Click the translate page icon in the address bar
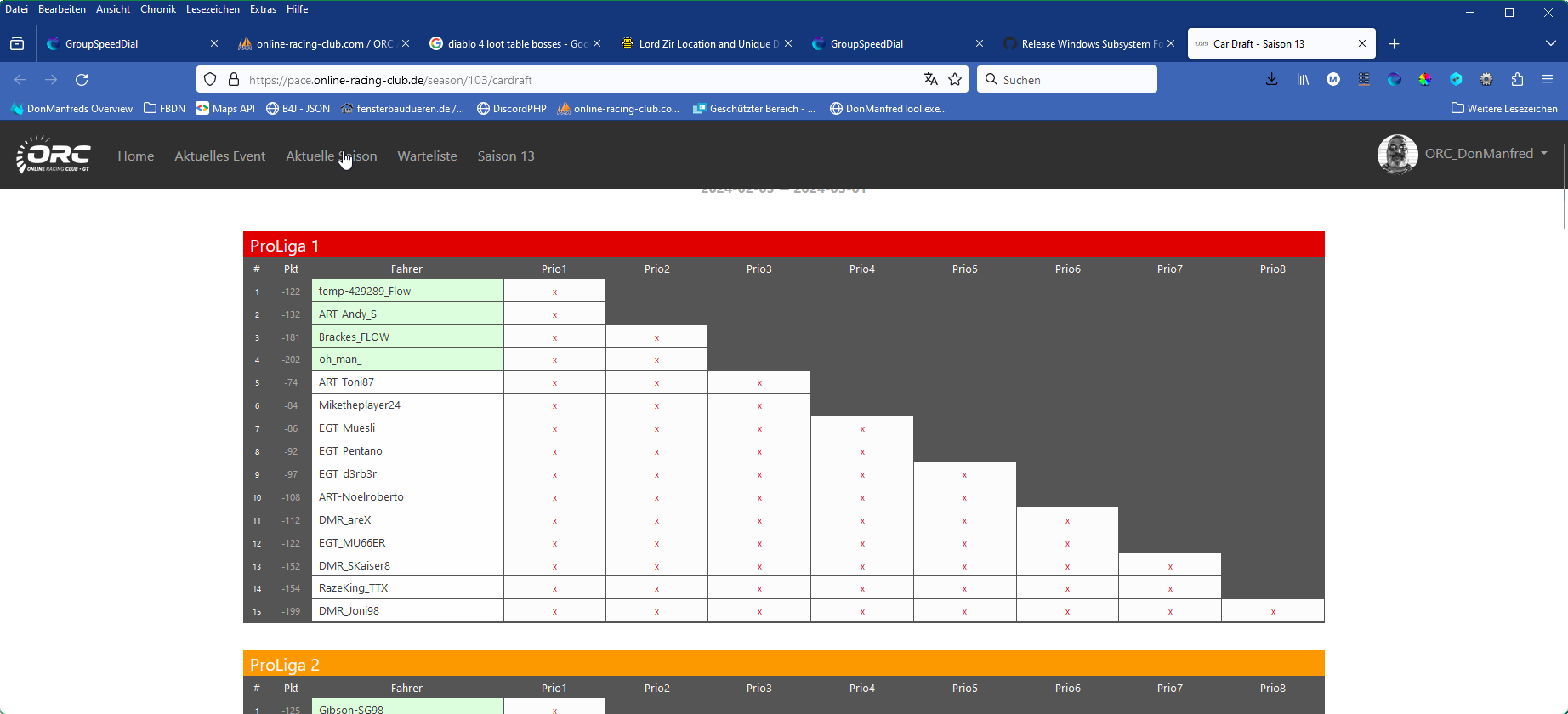1568x714 pixels. click(x=931, y=80)
